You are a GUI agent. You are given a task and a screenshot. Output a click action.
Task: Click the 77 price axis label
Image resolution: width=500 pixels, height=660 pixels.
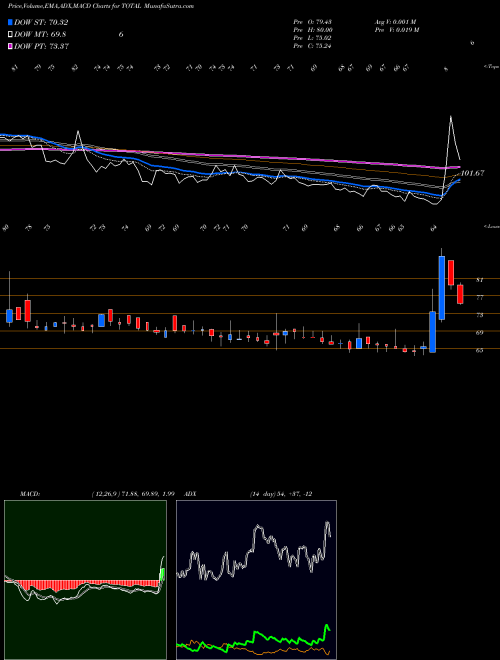(479, 297)
